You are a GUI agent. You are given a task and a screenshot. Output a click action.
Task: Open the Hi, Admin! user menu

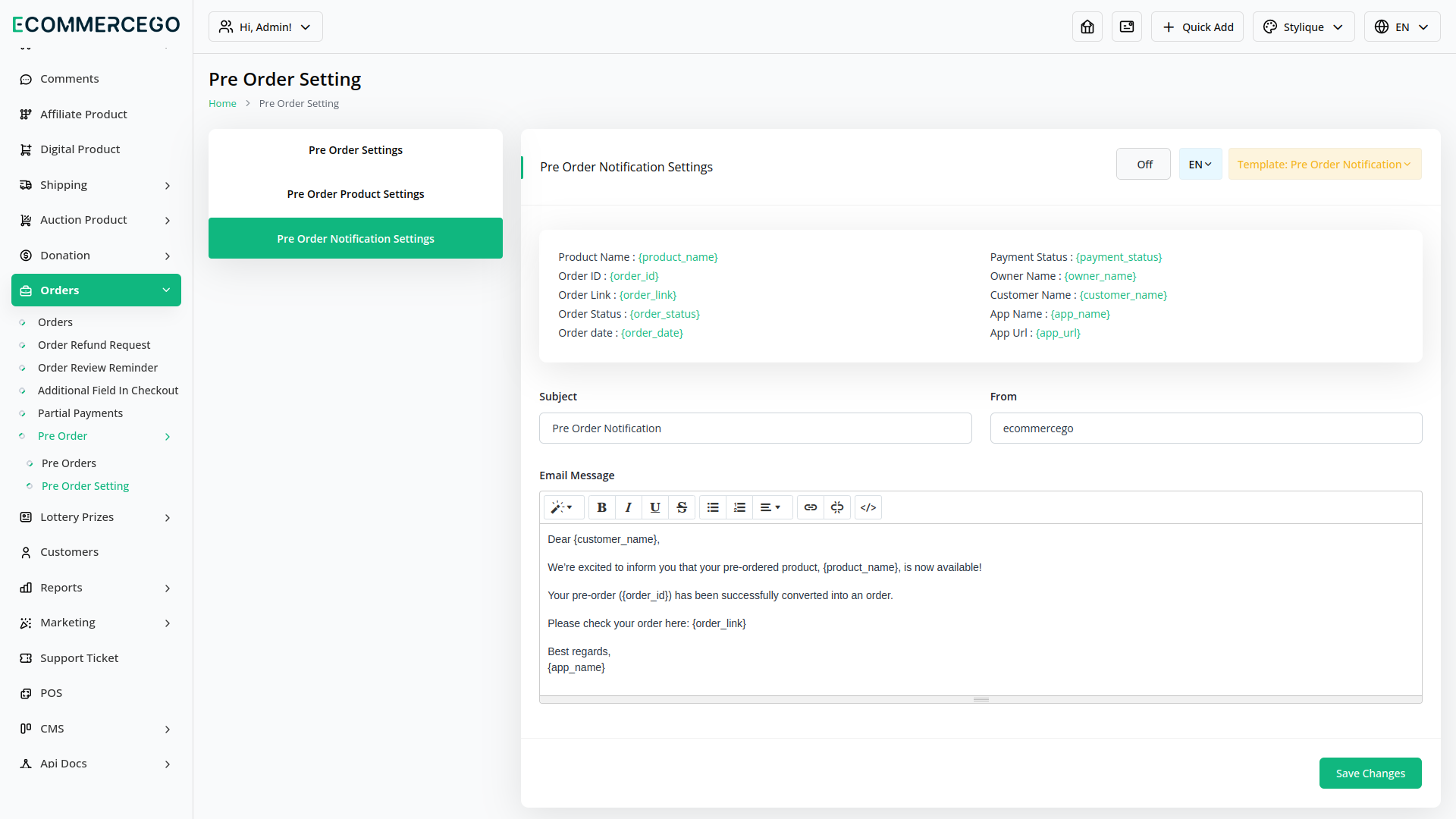tap(265, 27)
